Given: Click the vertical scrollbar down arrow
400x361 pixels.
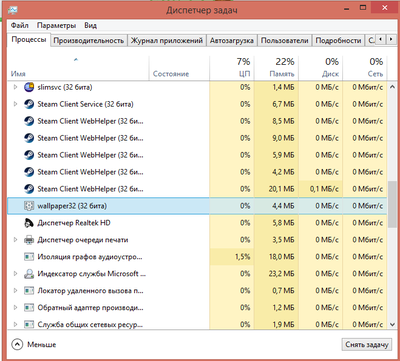Looking at the screenshot, I should click(x=392, y=324).
